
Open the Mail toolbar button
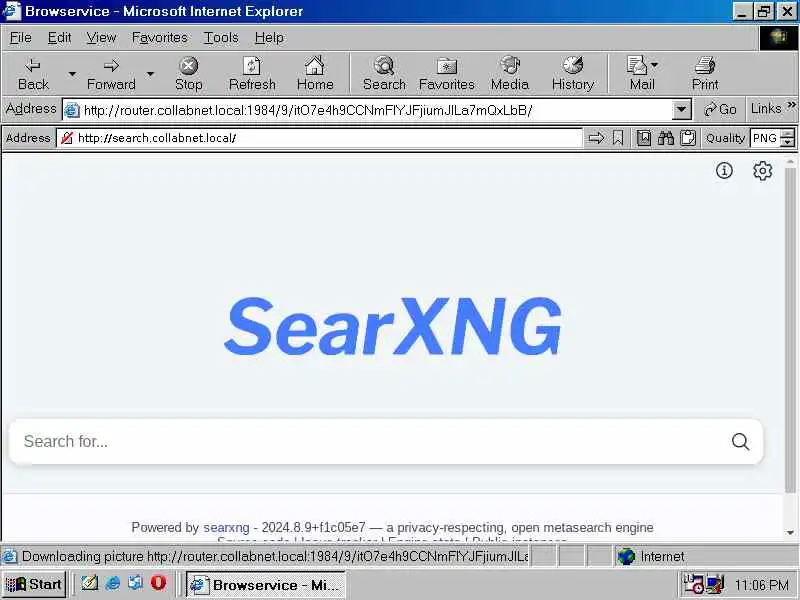tap(642, 74)
